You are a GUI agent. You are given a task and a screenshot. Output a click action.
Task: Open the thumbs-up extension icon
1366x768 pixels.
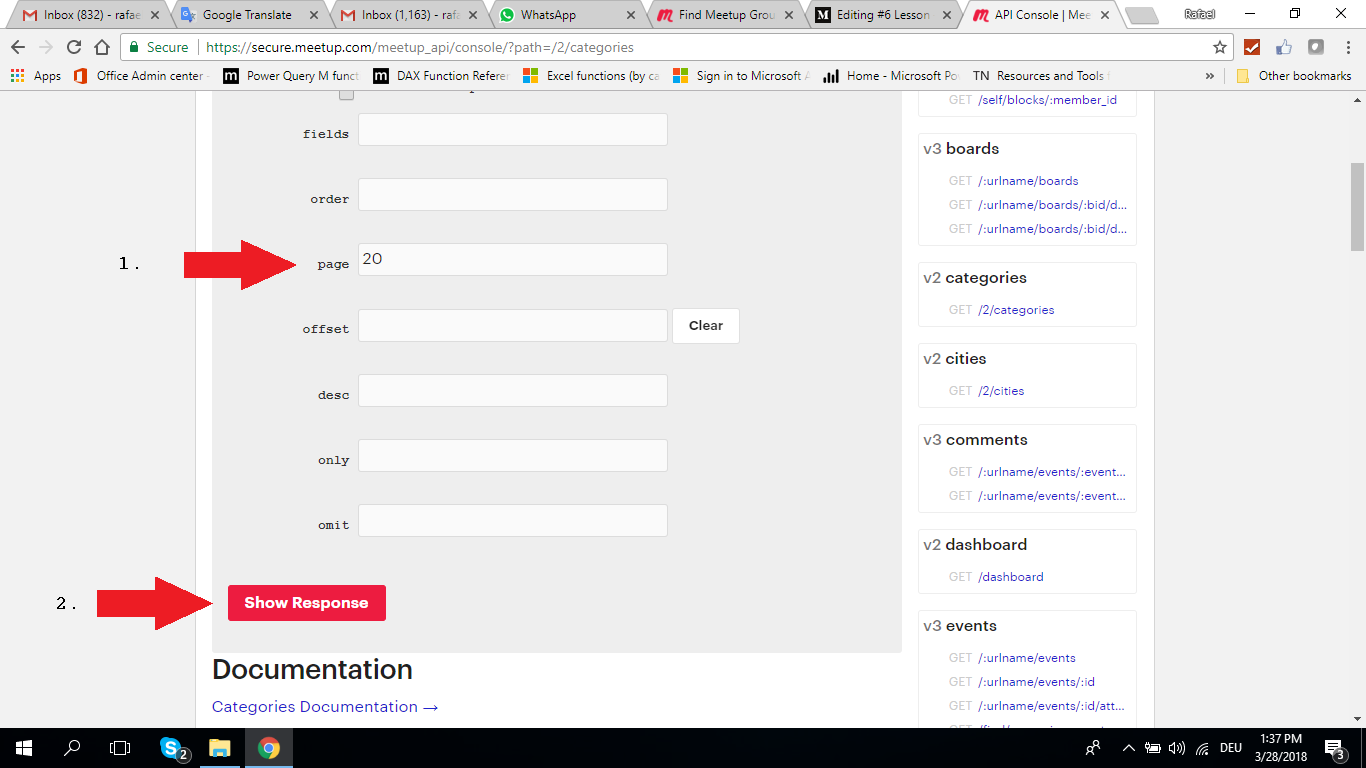(1285, 46)
